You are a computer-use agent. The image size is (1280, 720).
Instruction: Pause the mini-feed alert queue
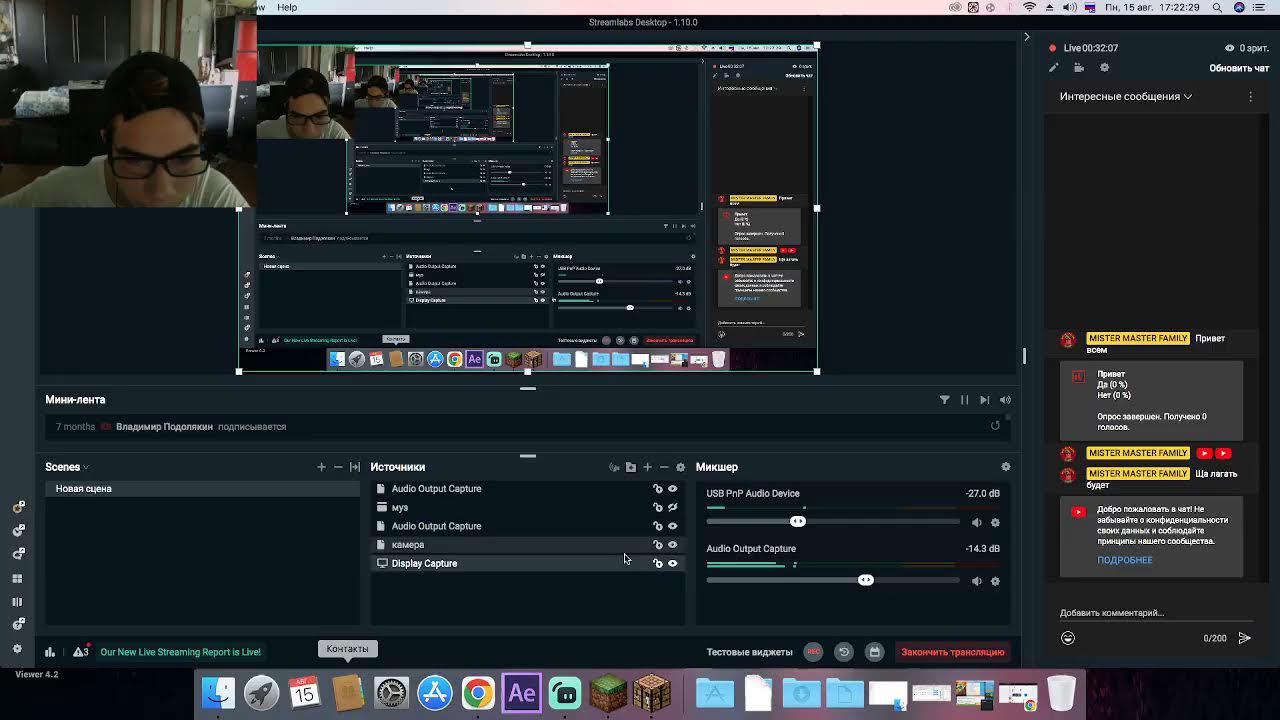964,400
